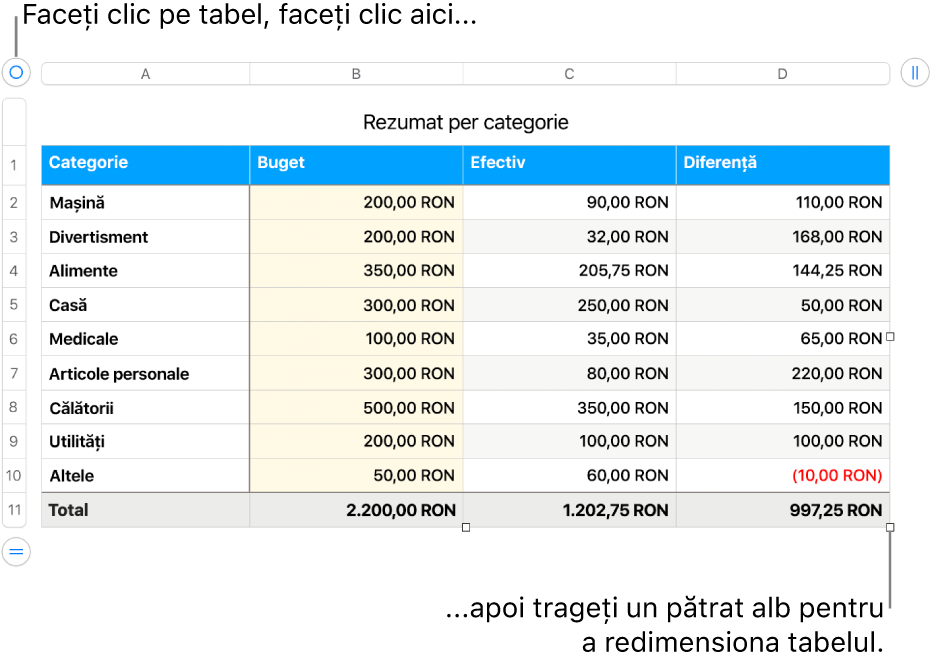Select the Divertisment cell
Screen dimensions: 934x662
click(145, 237)
